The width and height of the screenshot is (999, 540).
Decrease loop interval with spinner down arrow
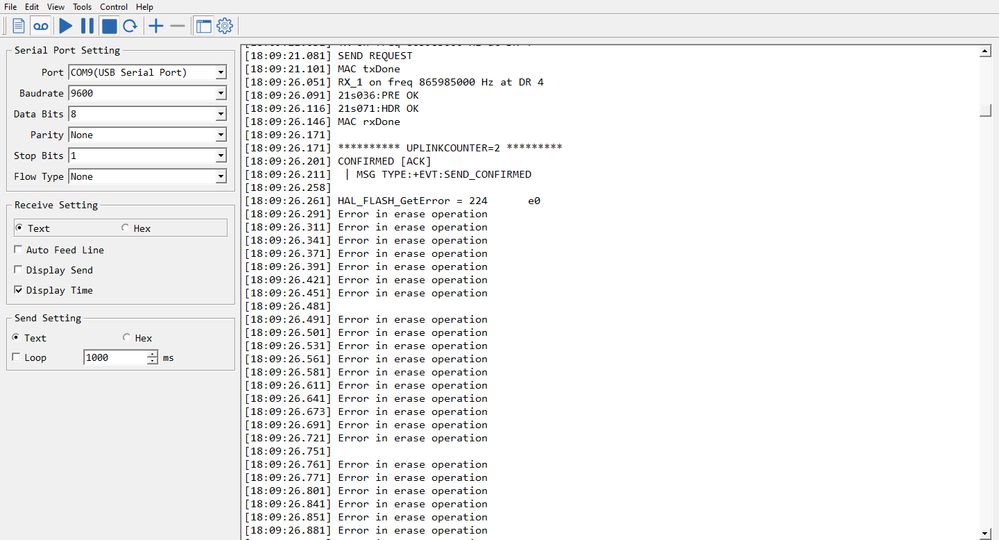pos(152,361)
